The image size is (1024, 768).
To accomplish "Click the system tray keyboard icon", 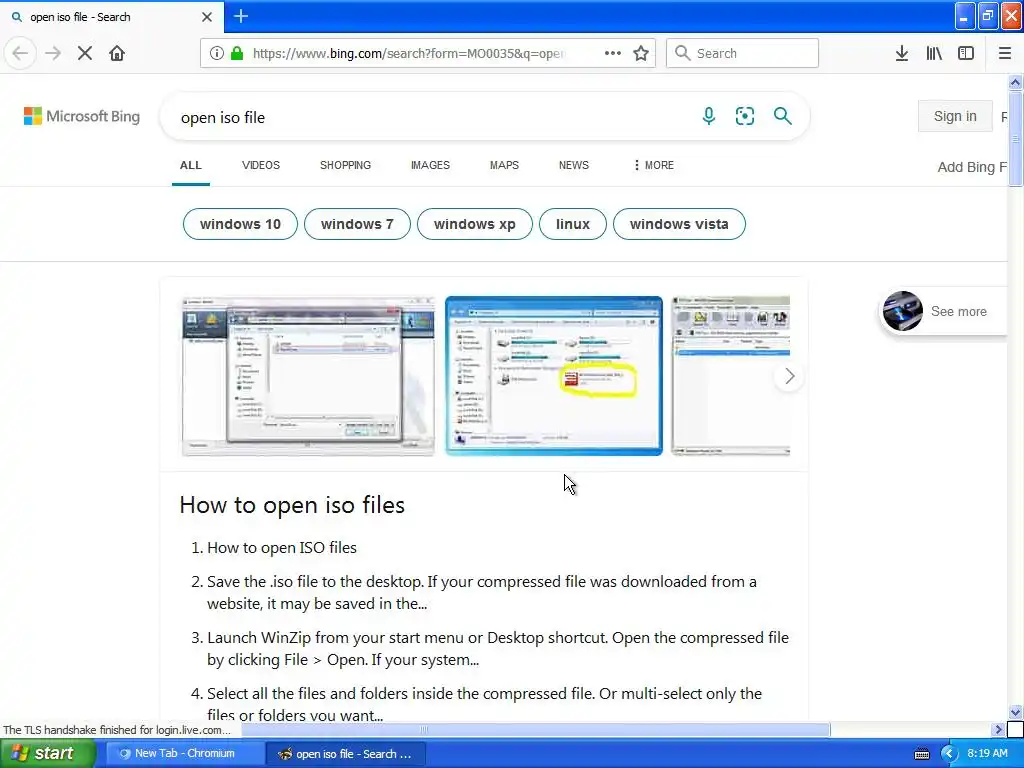I will click(921, 754).
